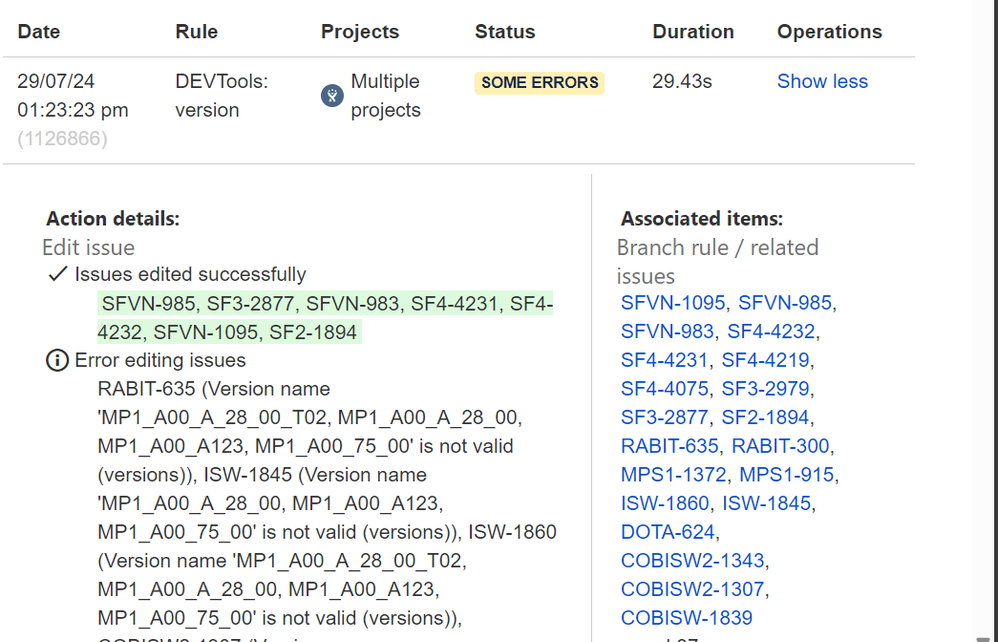Click the Action details: heading
Screen dimensions: 998x642
coord(113,219)
